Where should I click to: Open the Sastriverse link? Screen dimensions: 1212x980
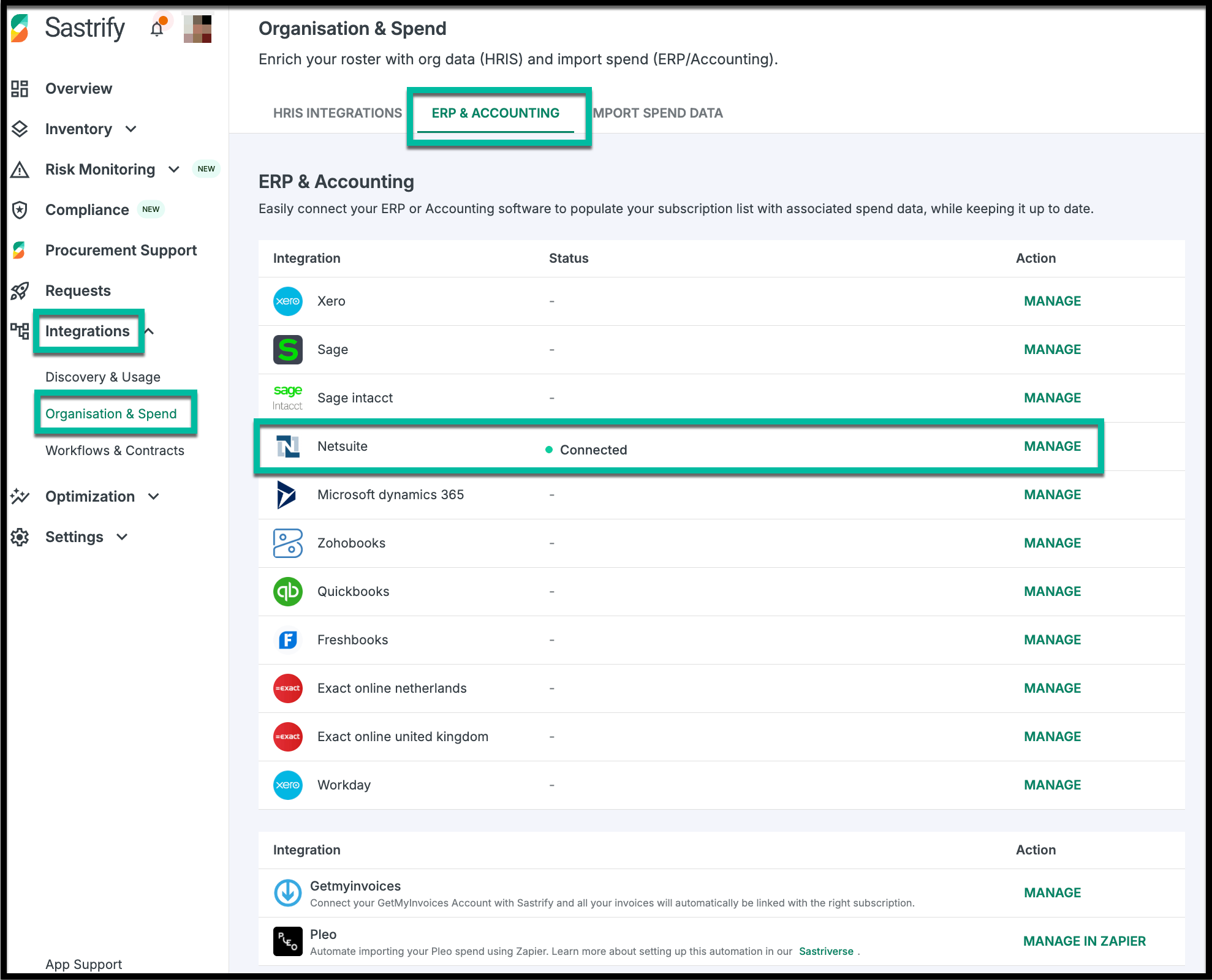(826, 951)
